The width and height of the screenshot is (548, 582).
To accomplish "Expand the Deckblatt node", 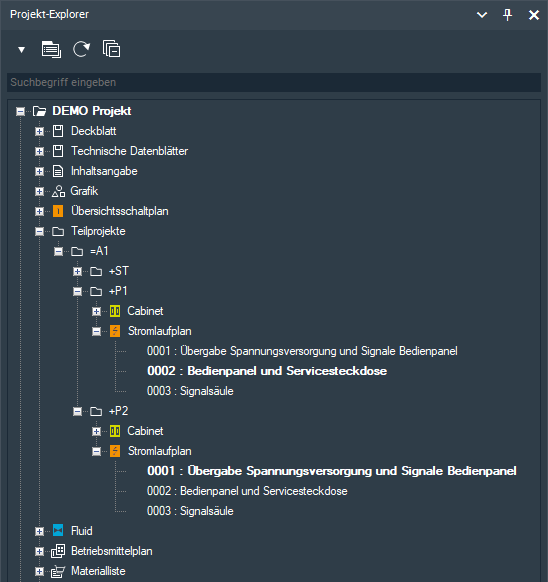I will pos(39,131).
